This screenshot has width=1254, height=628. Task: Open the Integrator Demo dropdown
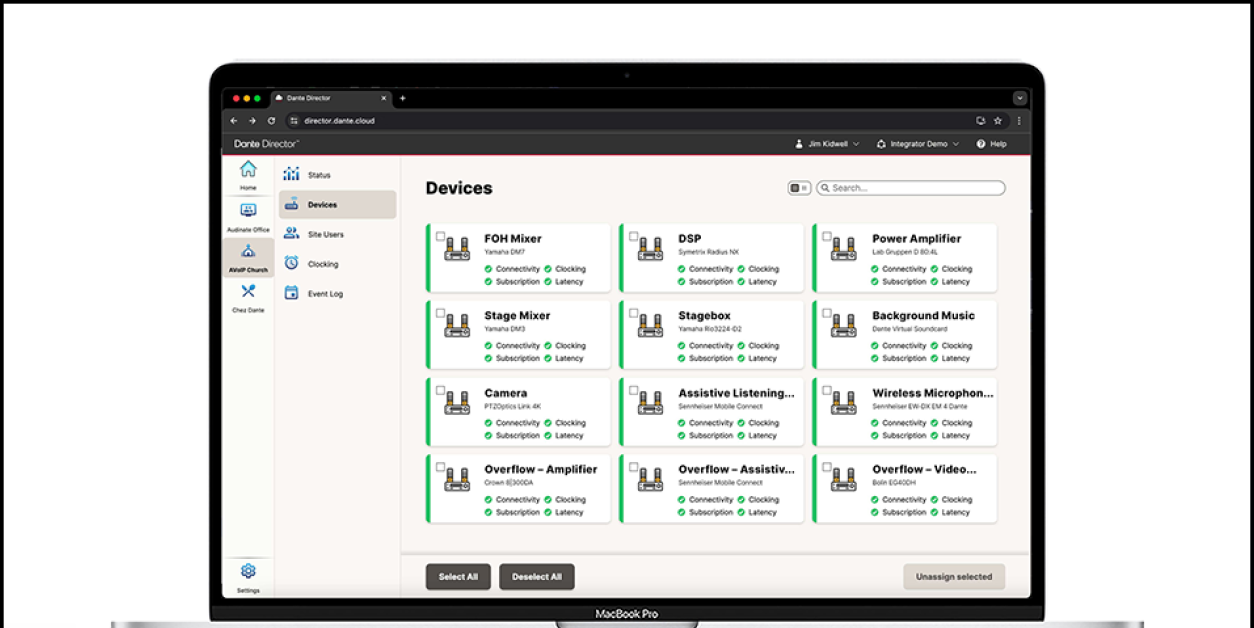point(917,144)
